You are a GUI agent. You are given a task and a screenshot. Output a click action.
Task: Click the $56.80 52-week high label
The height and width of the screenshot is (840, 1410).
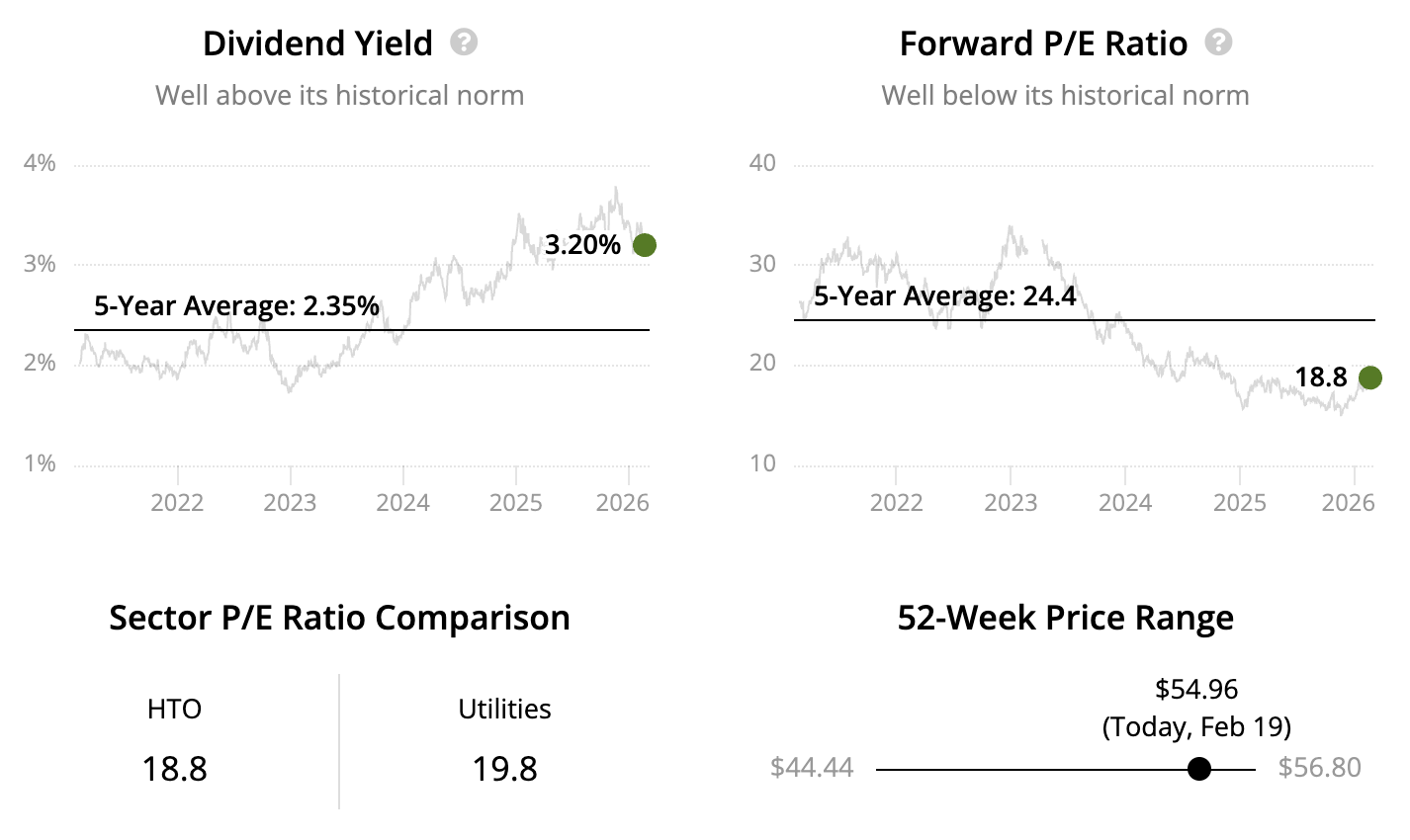(x=1319, y=768)
